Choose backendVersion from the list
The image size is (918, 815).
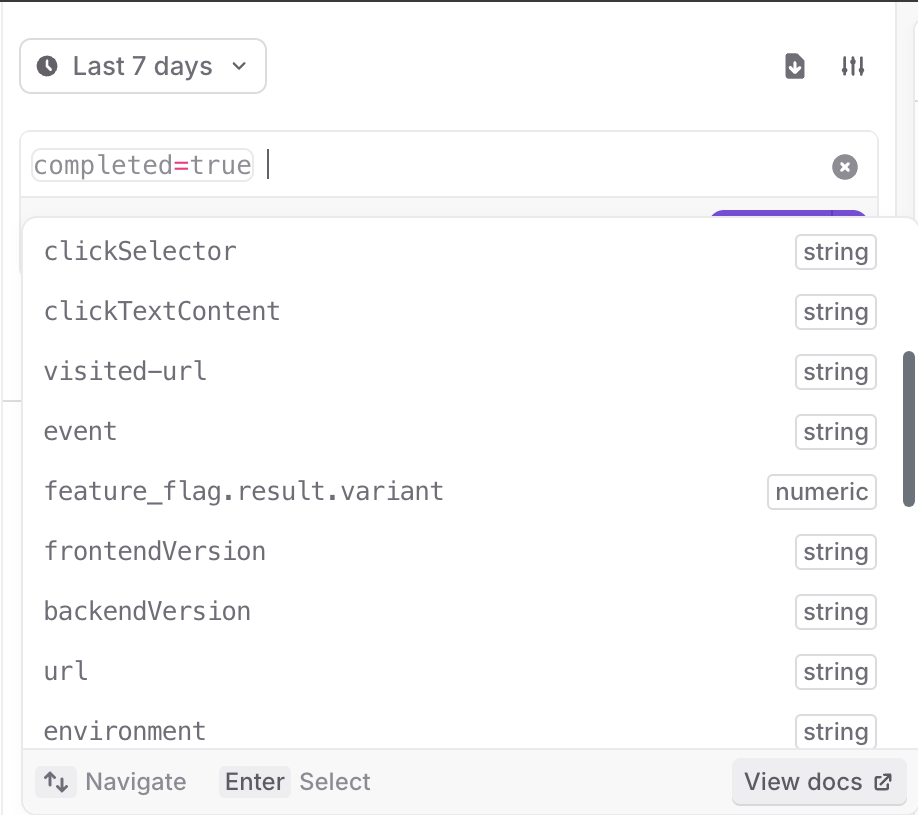pyautogui.click(x=147, y=612)
